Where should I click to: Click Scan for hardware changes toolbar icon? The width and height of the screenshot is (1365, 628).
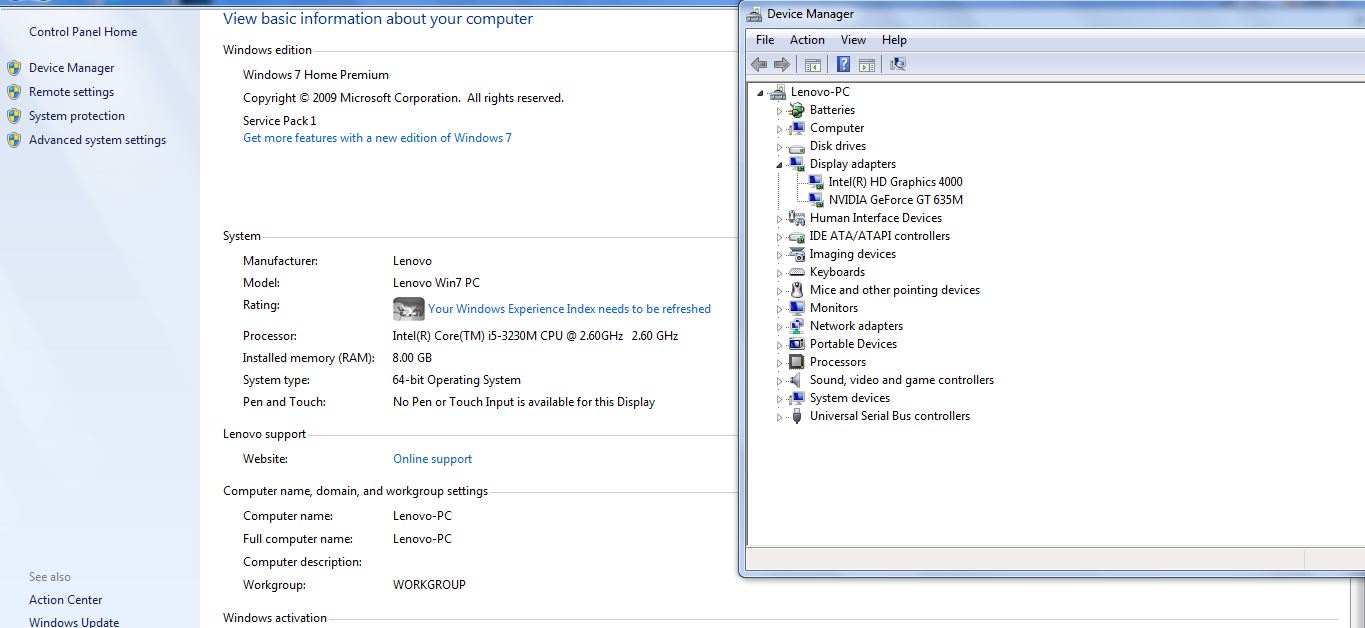pyautogui.click(x=897, y=64)
